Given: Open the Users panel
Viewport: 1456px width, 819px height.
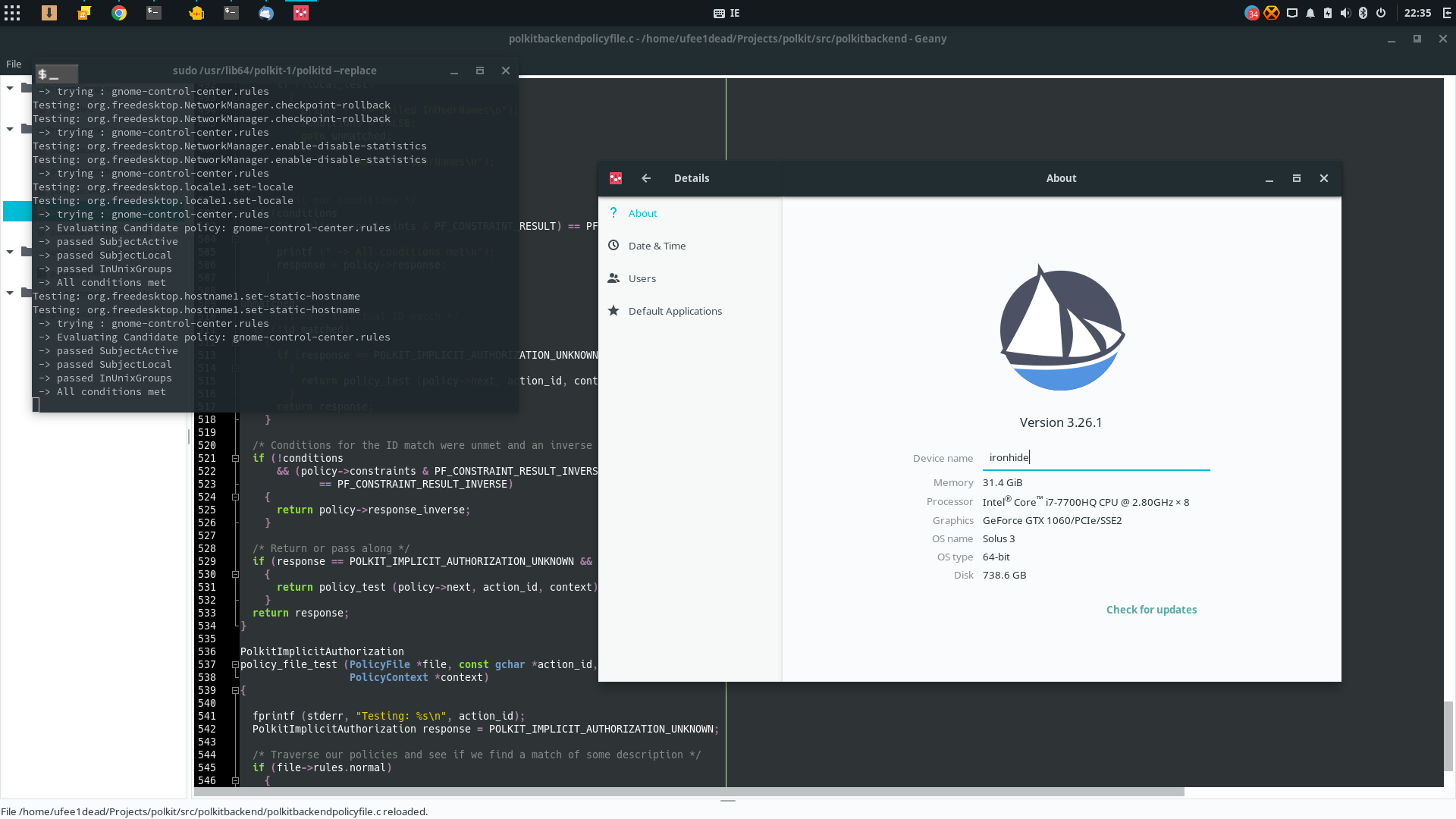Looking at the screenshot, I should 690,278.
